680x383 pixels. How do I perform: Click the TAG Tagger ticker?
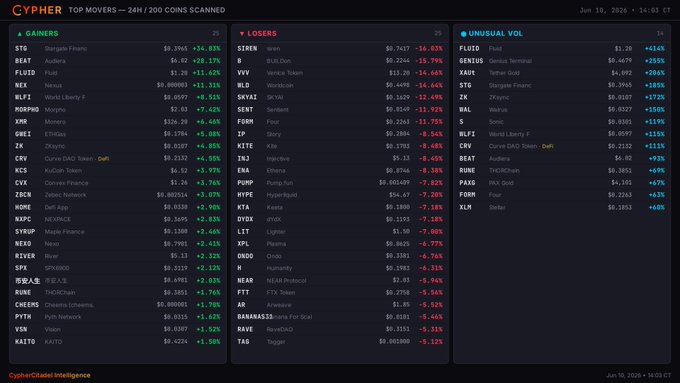(243, 342)
